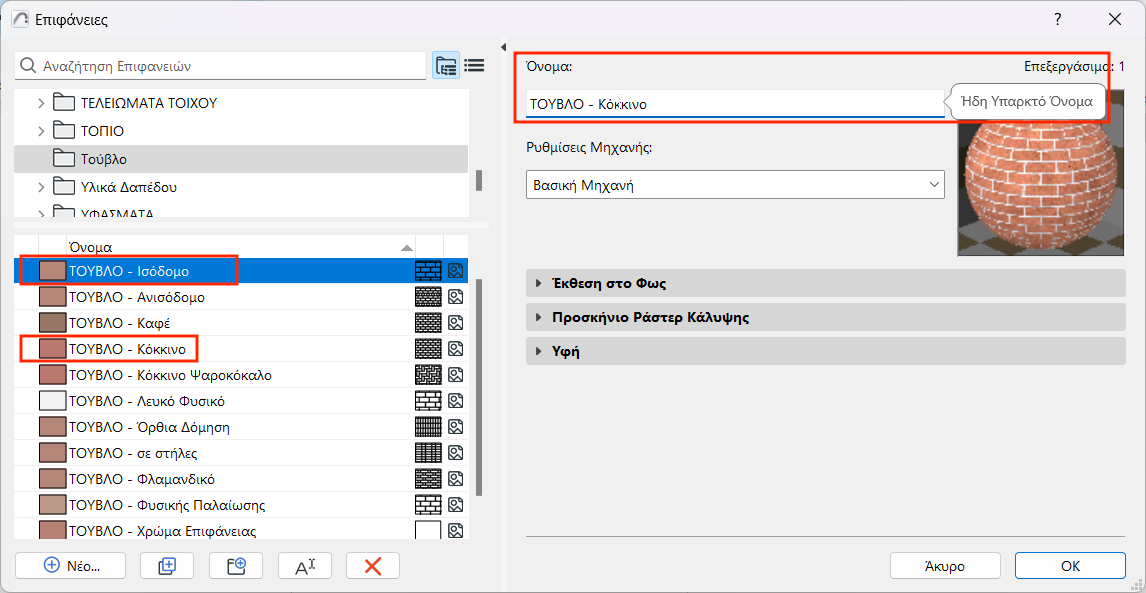This screenshot has height=593, width=1146.
Task: Click hatch icon of ΤΟΥΒΛΟ - Λευκό Φυσικό
Action: (428, 401)
